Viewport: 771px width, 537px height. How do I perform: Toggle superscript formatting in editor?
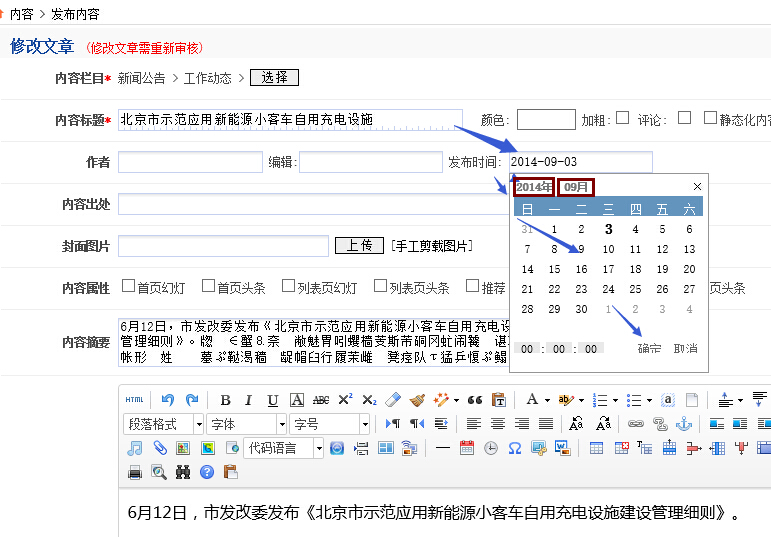345,400
